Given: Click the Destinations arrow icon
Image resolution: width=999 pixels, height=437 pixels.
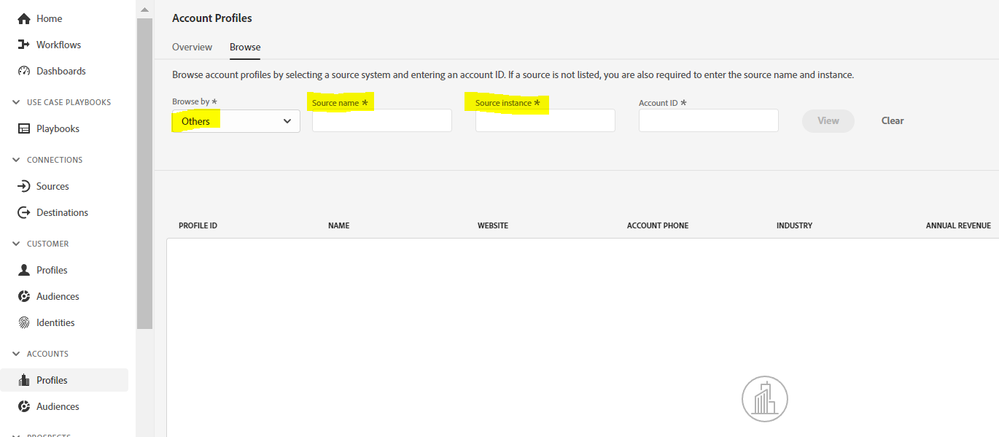Looking at the screenshot, I should pos(24,212).
